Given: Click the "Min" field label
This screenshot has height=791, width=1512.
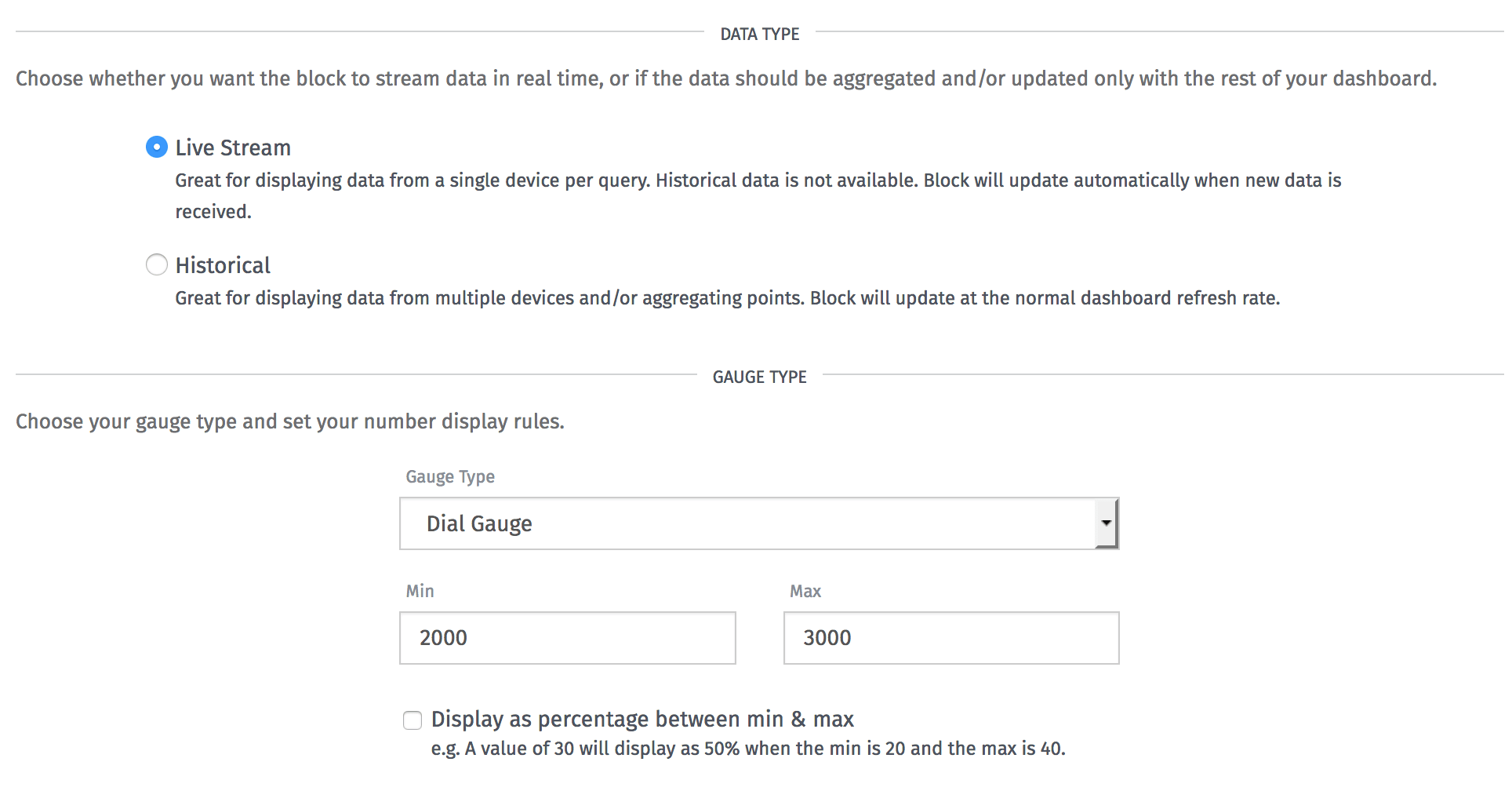Looking at the screenshot, I should (420, 591).
